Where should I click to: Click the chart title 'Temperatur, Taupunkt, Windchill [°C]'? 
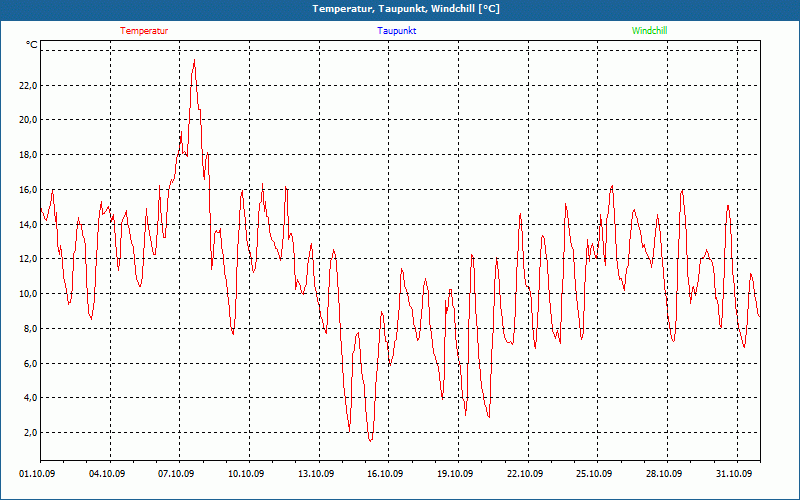pyautogui.click(x=406, y=9)
